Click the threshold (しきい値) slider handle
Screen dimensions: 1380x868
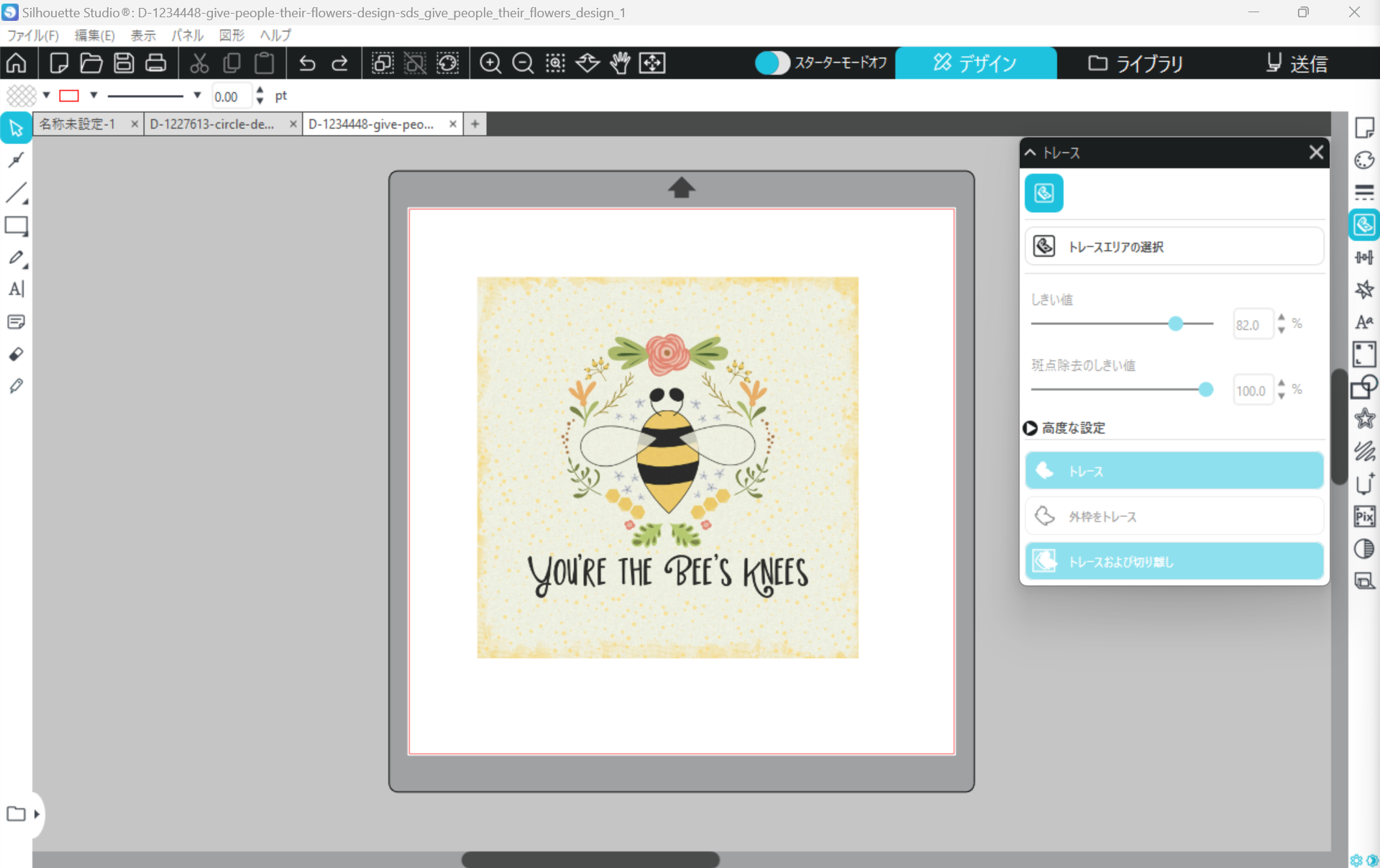1176,324
